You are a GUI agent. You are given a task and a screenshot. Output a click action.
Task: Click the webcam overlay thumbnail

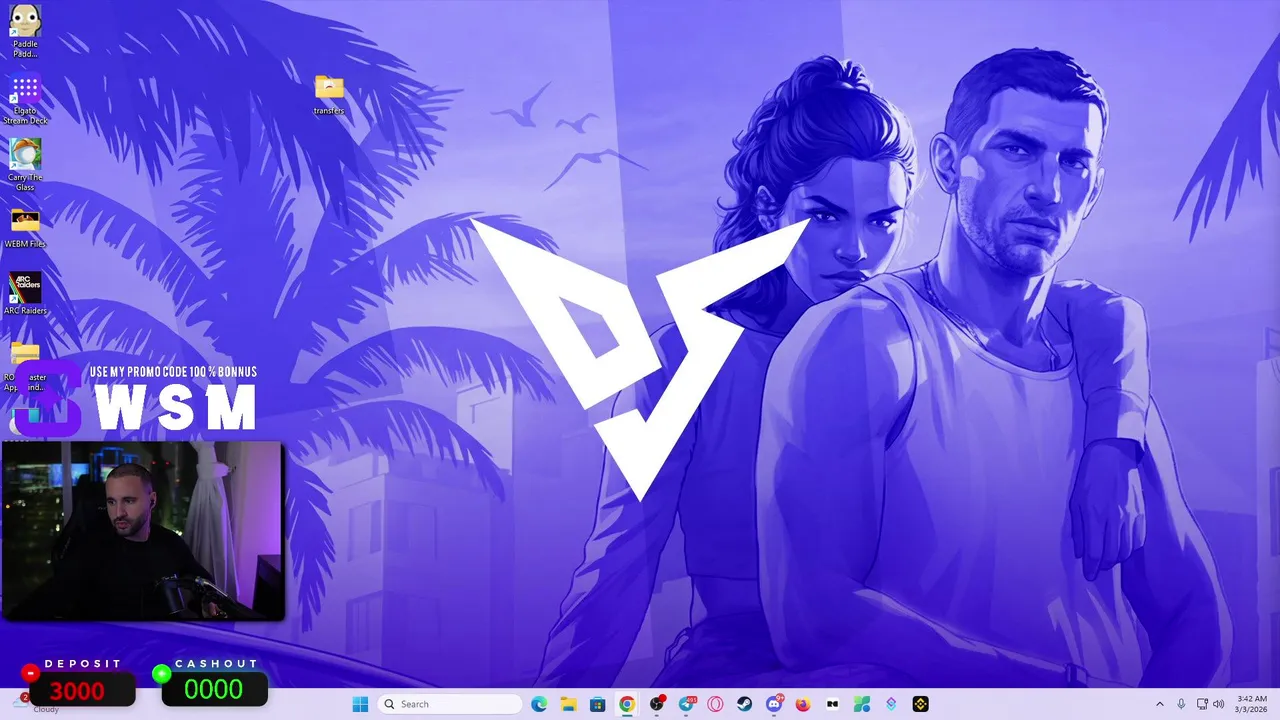point(143,531)
